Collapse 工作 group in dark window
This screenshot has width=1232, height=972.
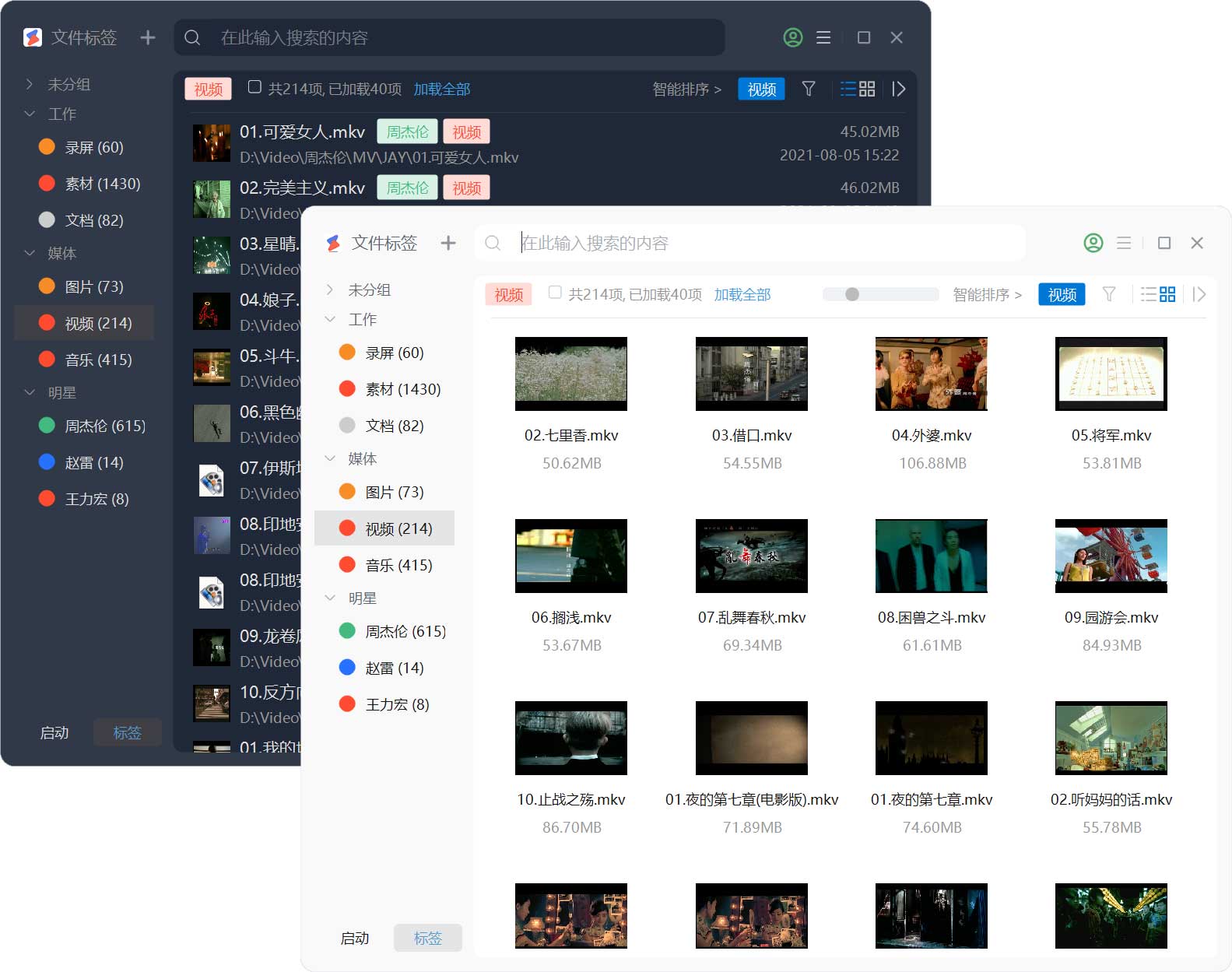click(x=30, y=114)
